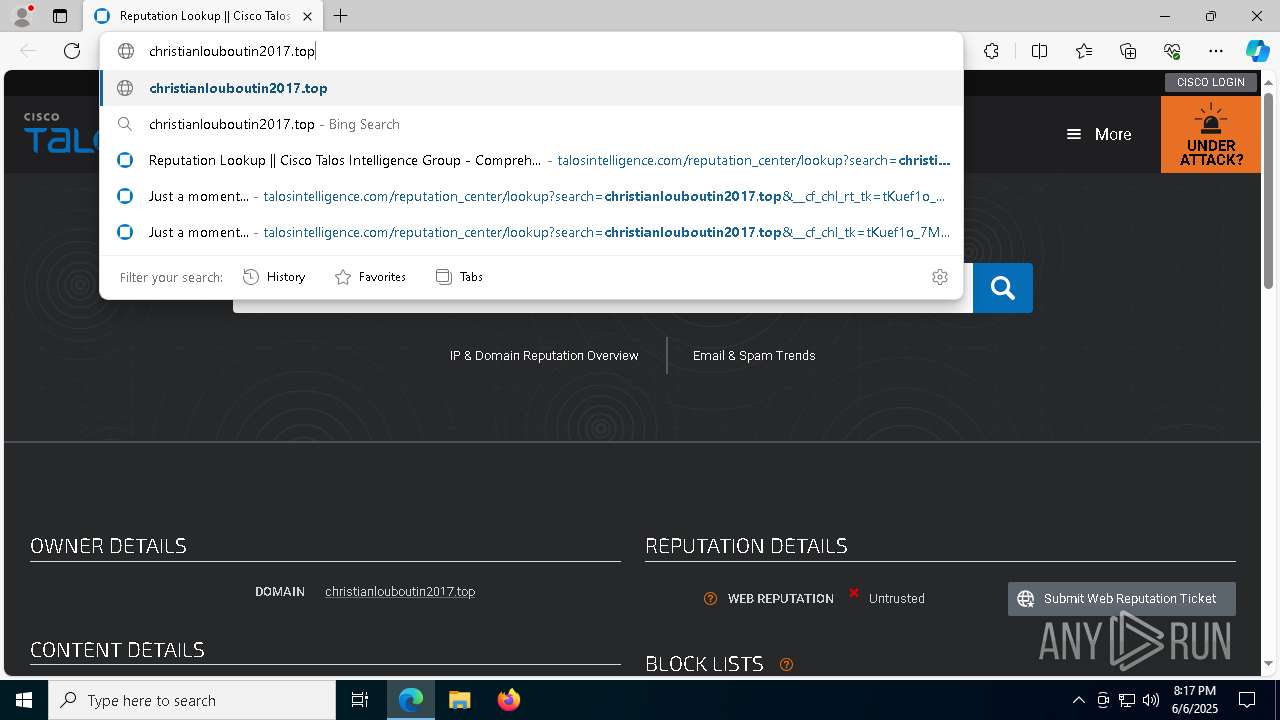The image size is (1280, 720).
Task: Select the Bing Search suggestion
Action: point(531,124)
